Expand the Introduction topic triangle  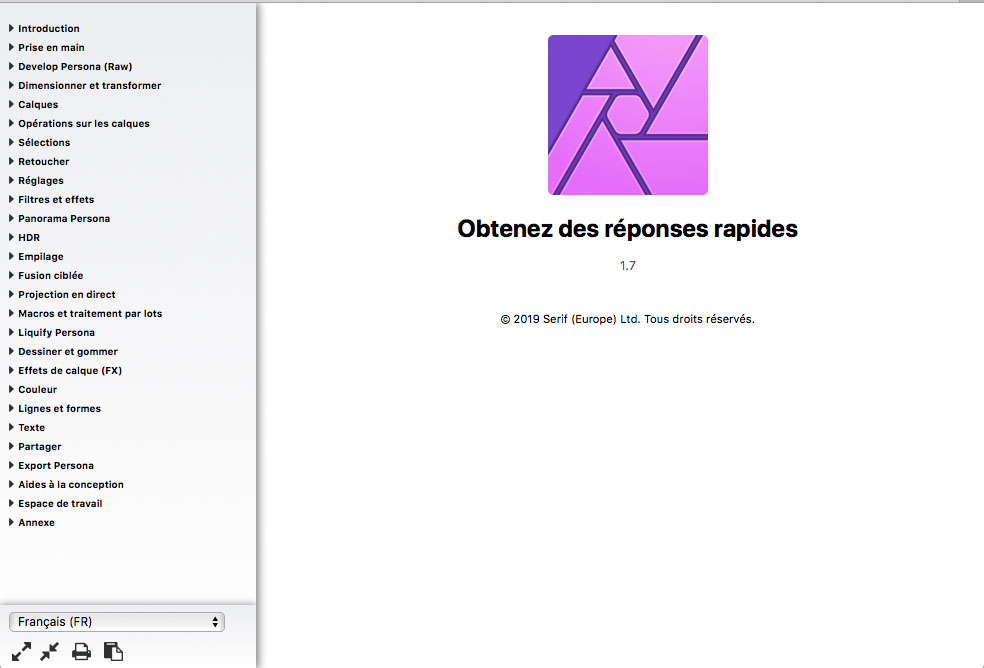(x=11, y=28)
